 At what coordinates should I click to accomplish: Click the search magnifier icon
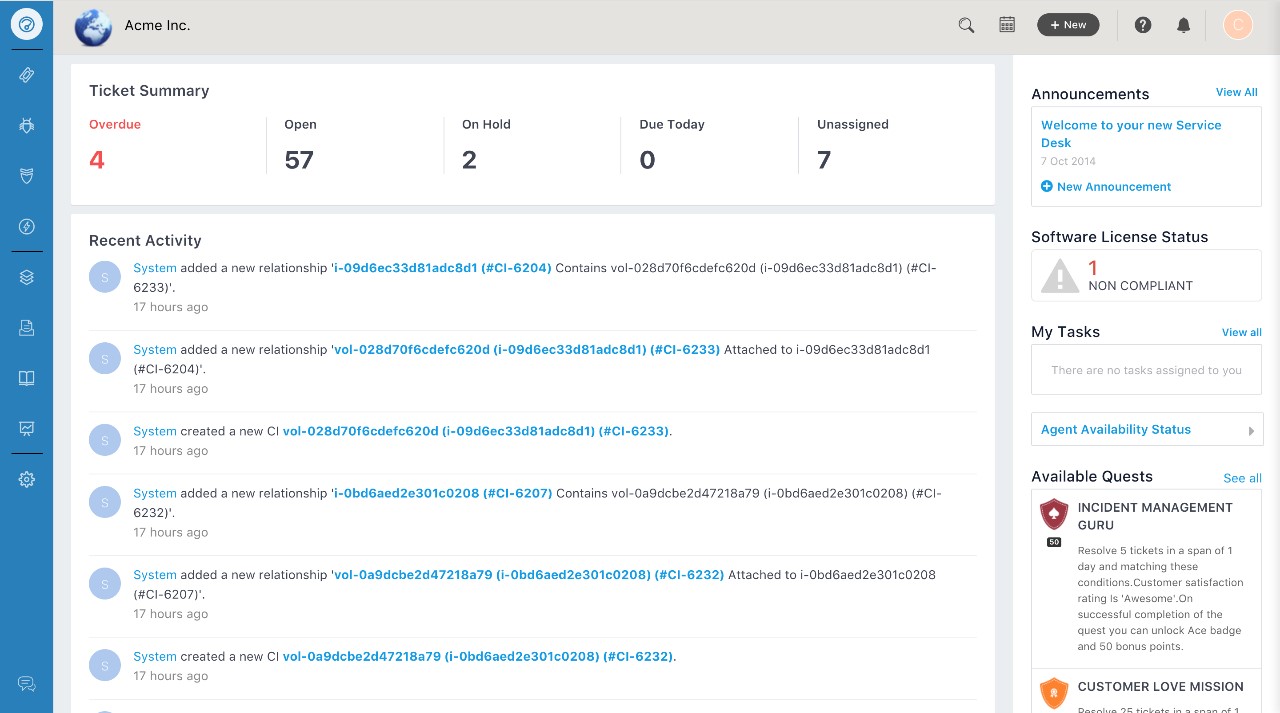click(x=966, y=25)
